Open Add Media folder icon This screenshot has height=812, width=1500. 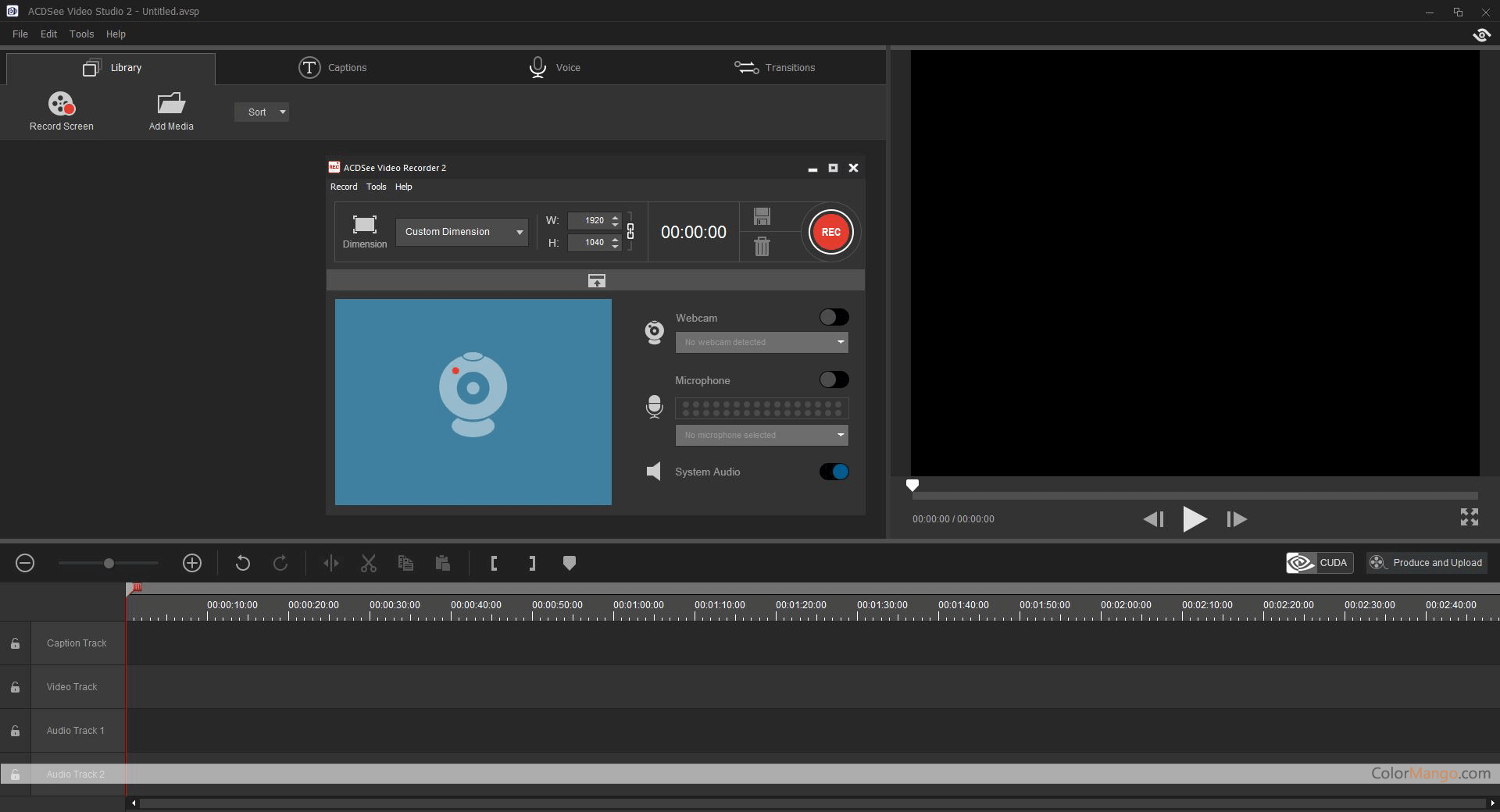click(171, 103)
